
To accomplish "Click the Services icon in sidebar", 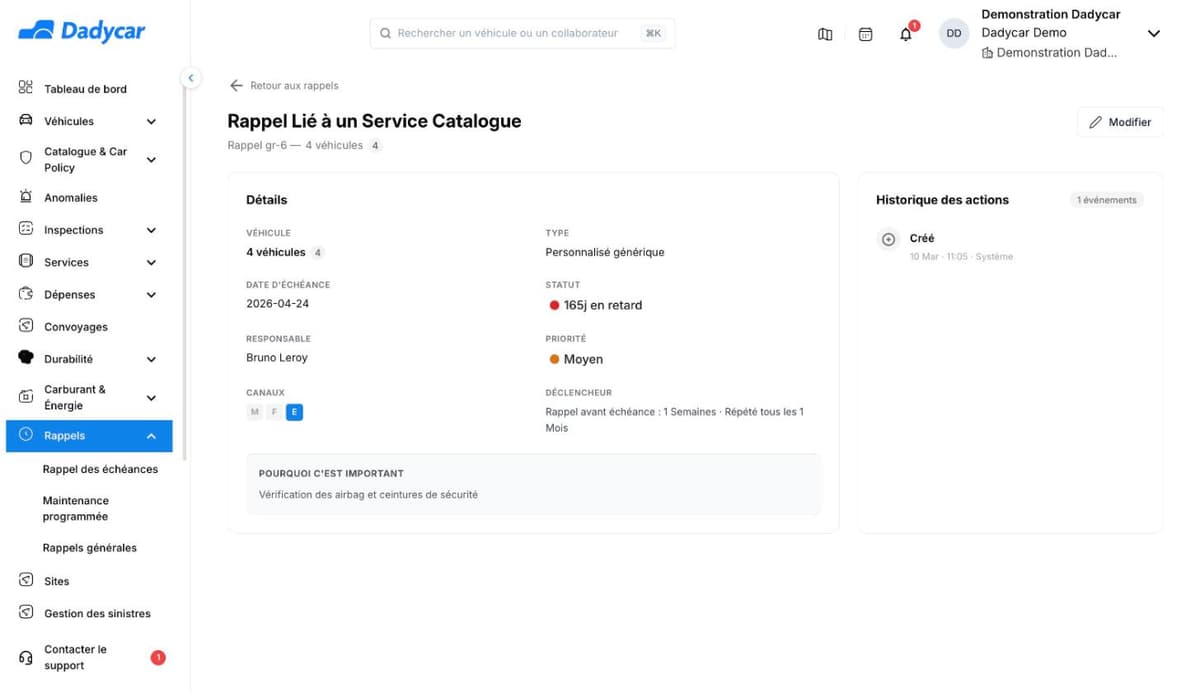I will click(26, 261).
